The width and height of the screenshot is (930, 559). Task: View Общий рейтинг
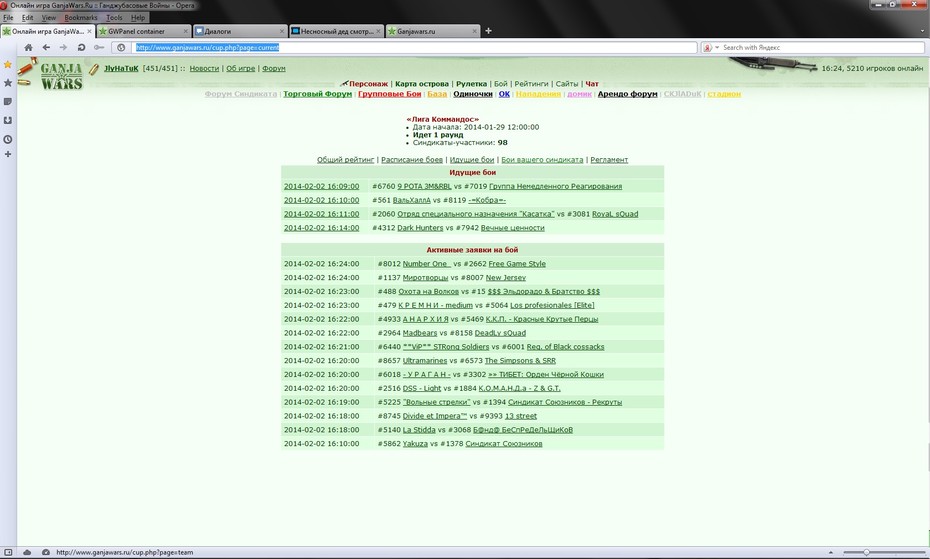pos(345,160)
